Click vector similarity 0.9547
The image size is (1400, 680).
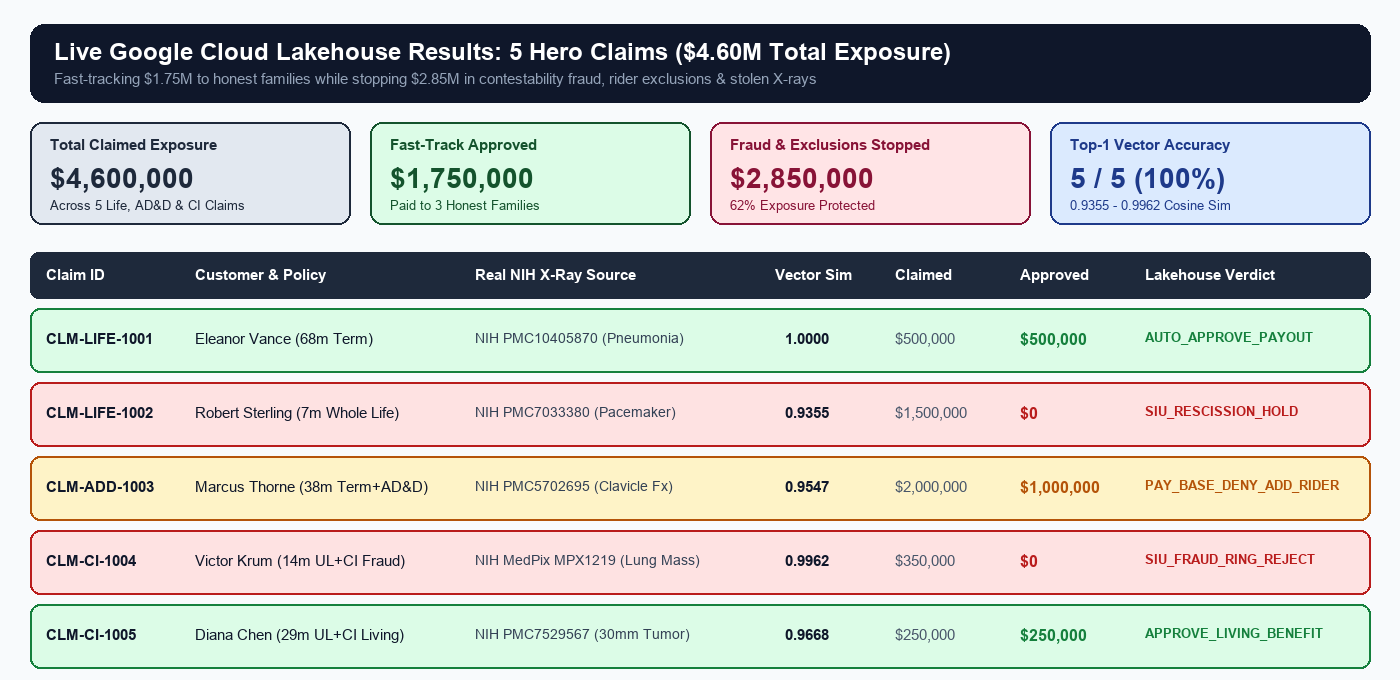(x=807, y=487)
